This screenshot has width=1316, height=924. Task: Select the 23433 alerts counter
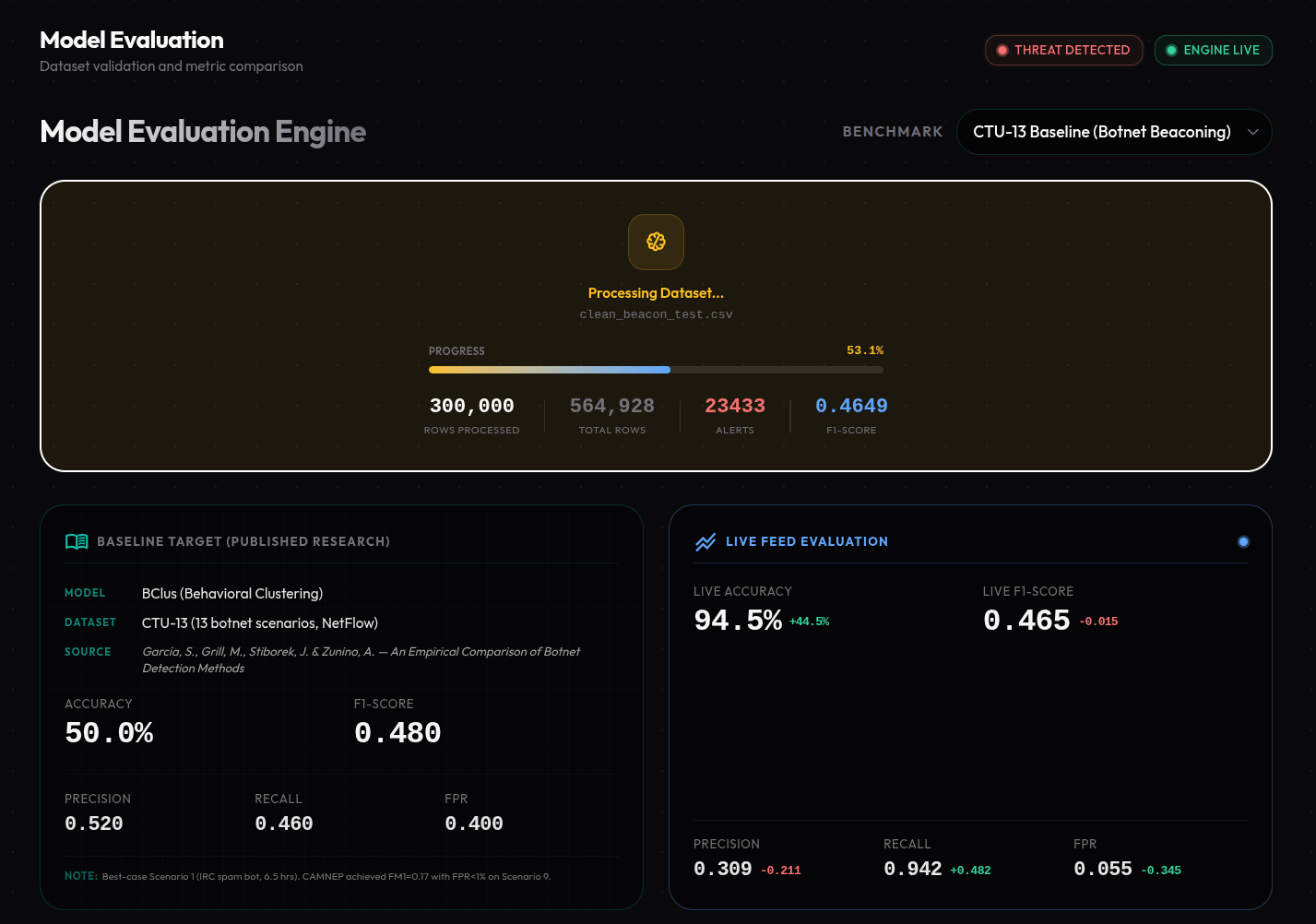(x=735, y=406)
